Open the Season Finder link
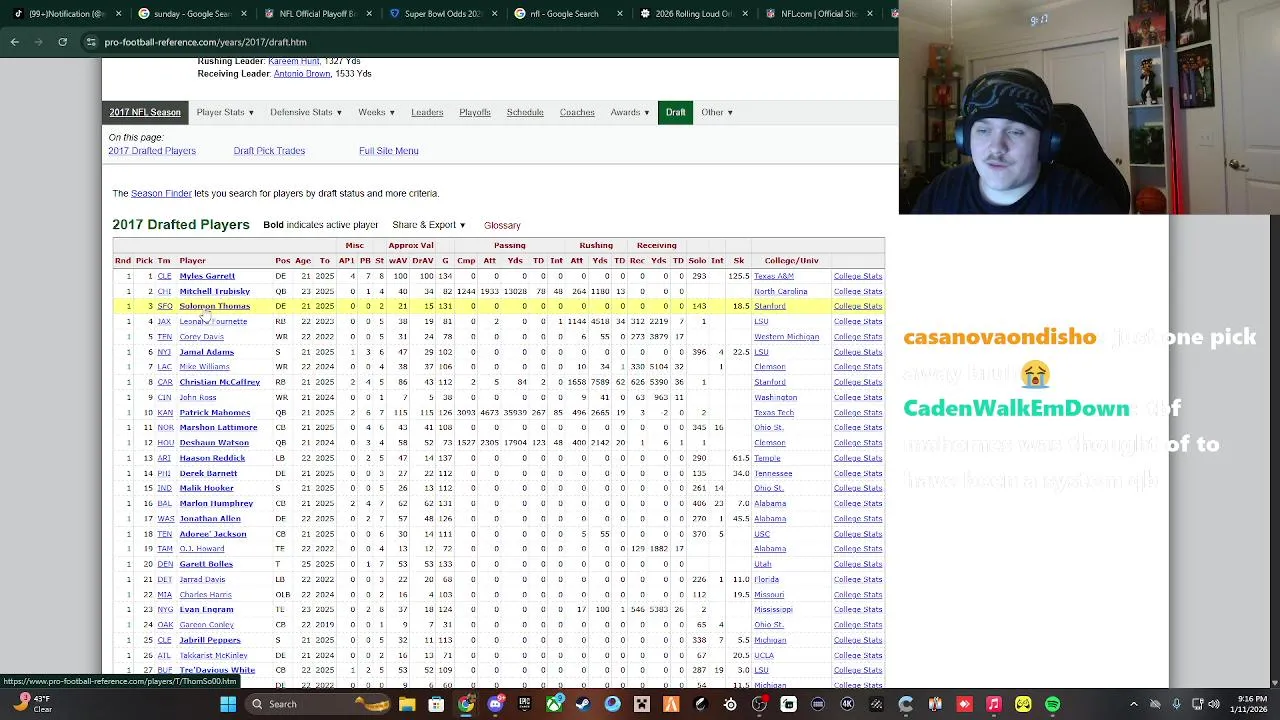 [x=161, y=193]
